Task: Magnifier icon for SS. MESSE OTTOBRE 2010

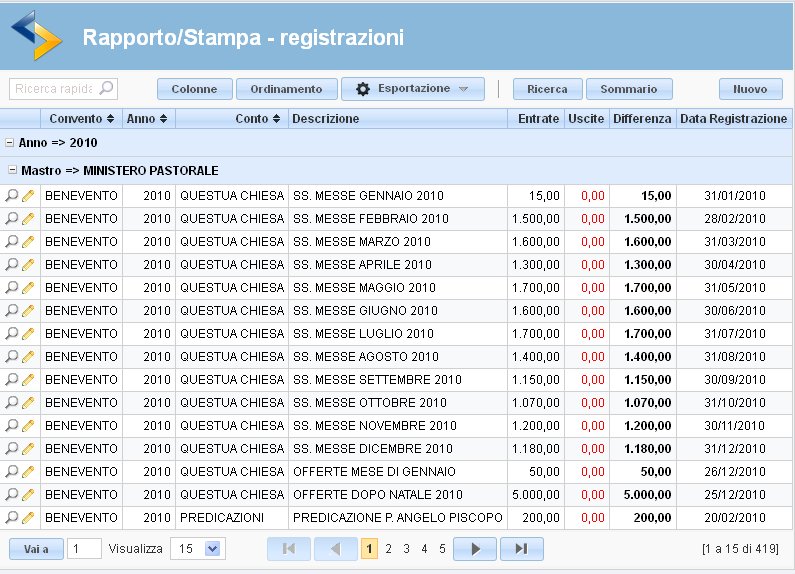Action: (11, 402)
